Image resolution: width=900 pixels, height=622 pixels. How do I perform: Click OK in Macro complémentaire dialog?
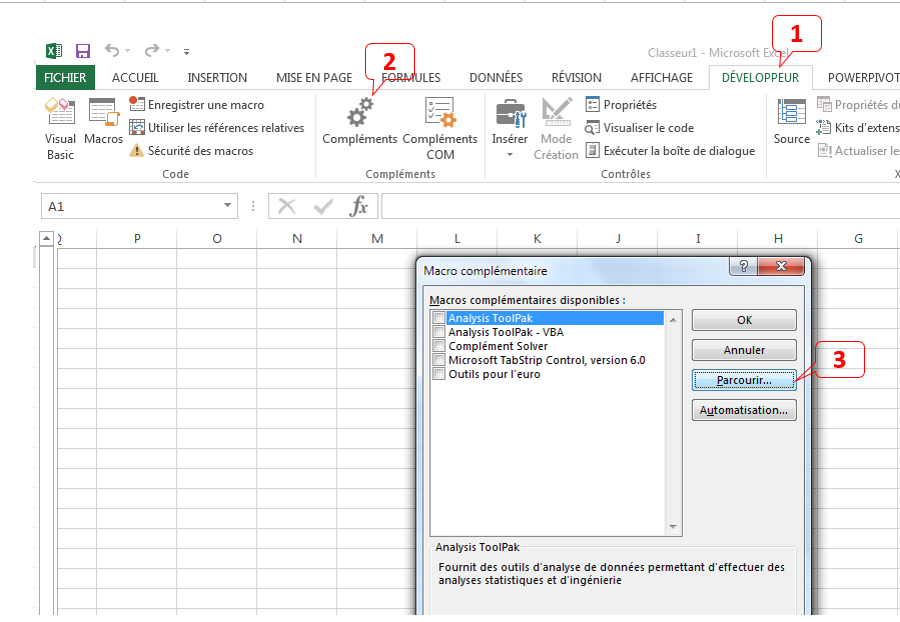pos(744,320)
